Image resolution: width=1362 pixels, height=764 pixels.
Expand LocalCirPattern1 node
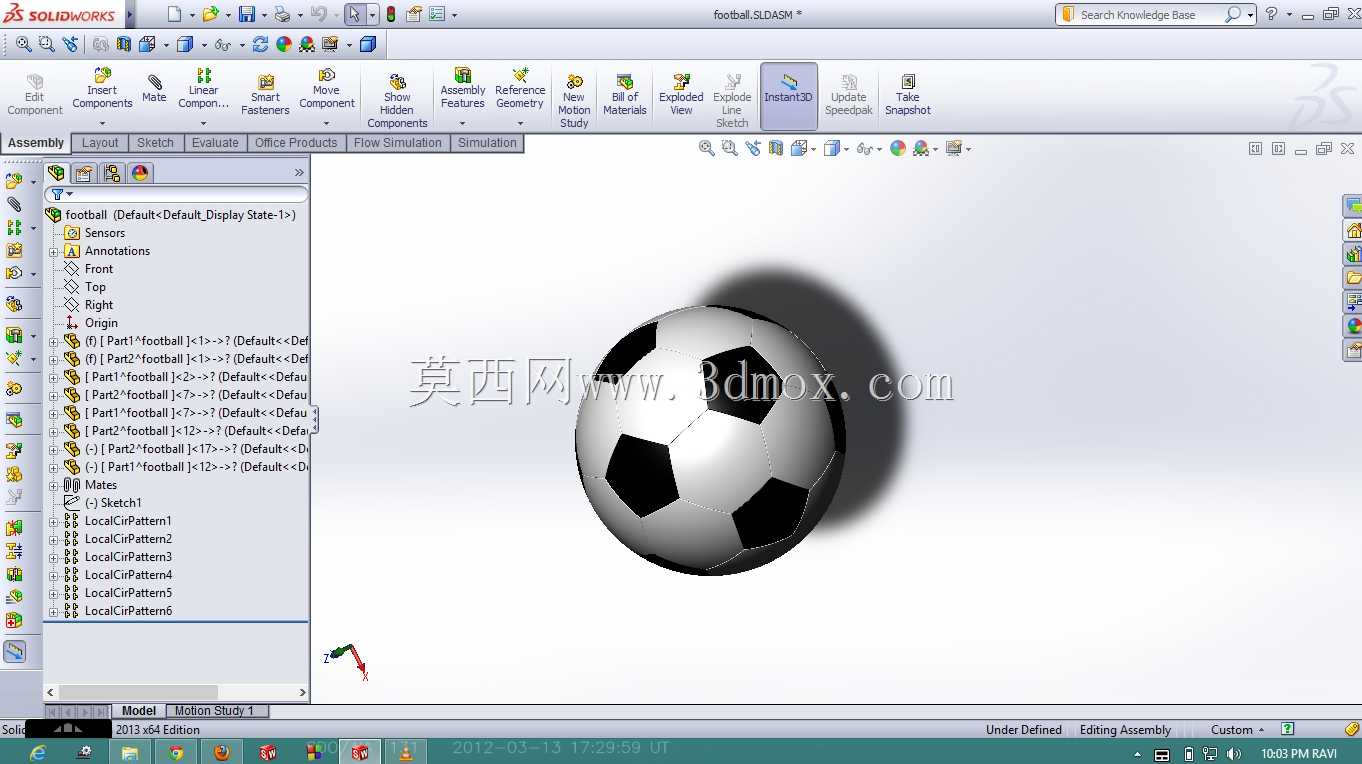pyautogui.click(x=54, y=521)
